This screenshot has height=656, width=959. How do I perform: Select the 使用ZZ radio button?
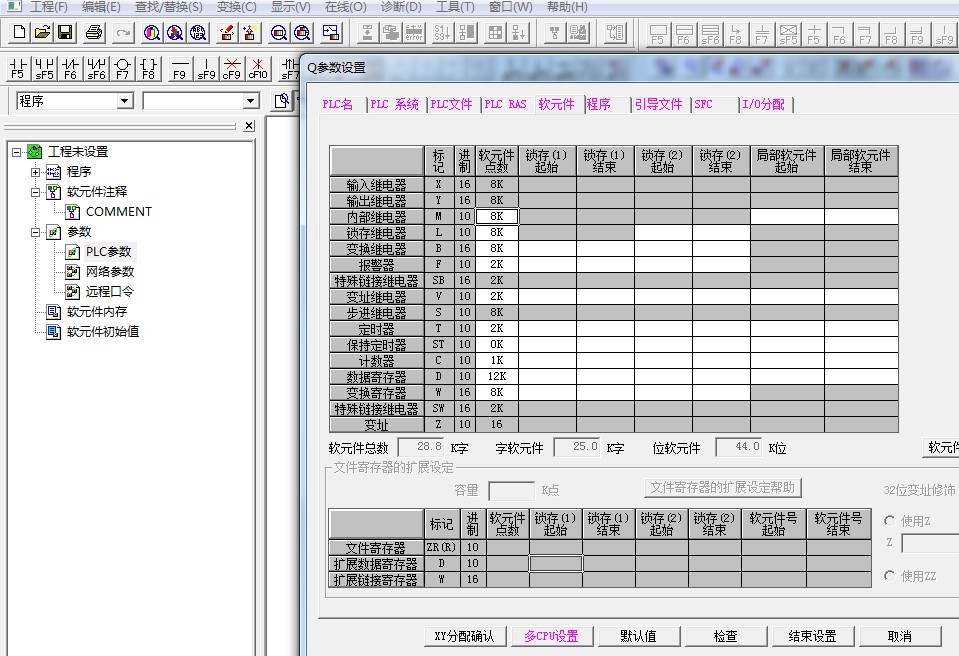889,576
